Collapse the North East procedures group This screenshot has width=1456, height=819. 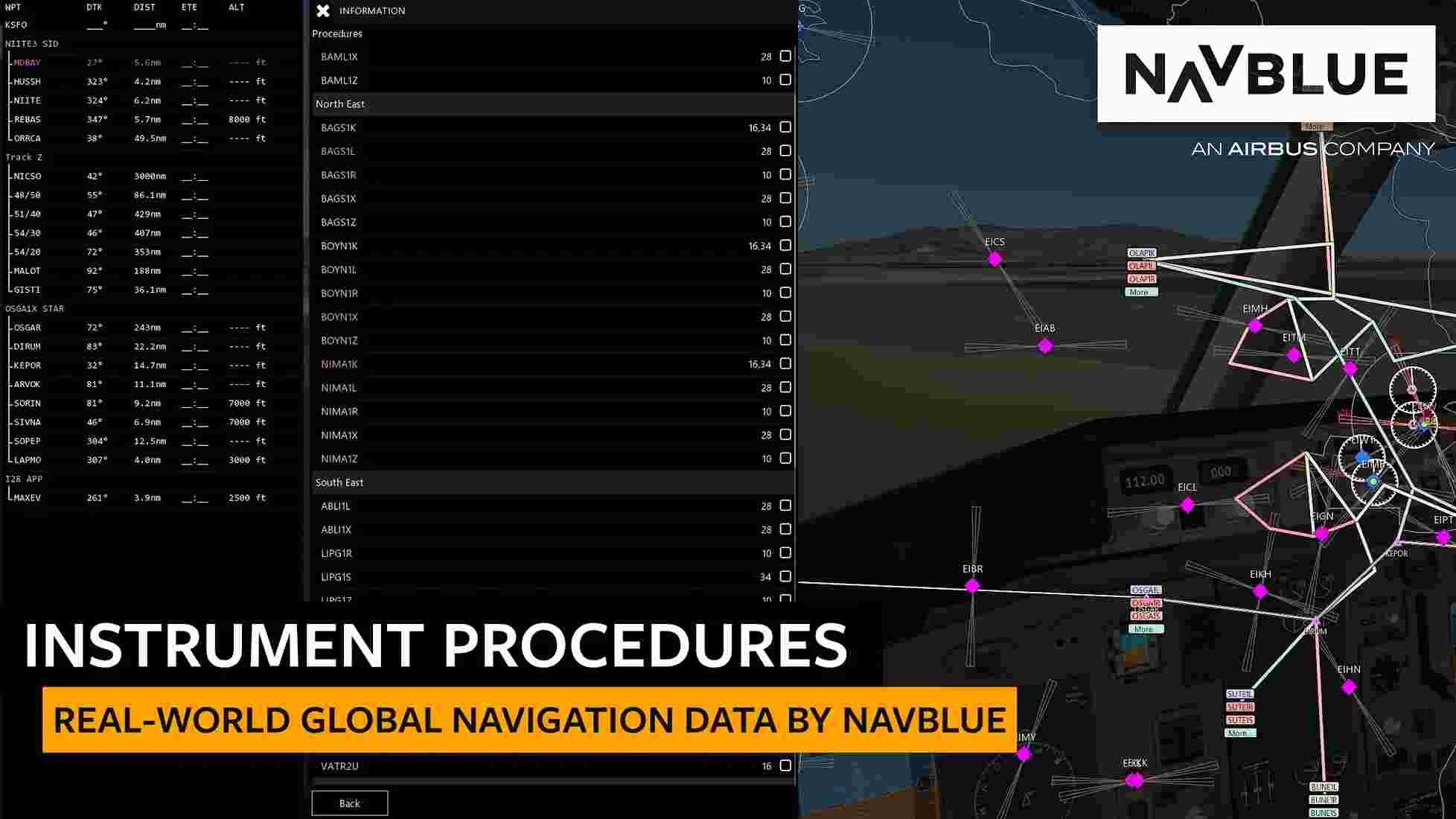553,104
